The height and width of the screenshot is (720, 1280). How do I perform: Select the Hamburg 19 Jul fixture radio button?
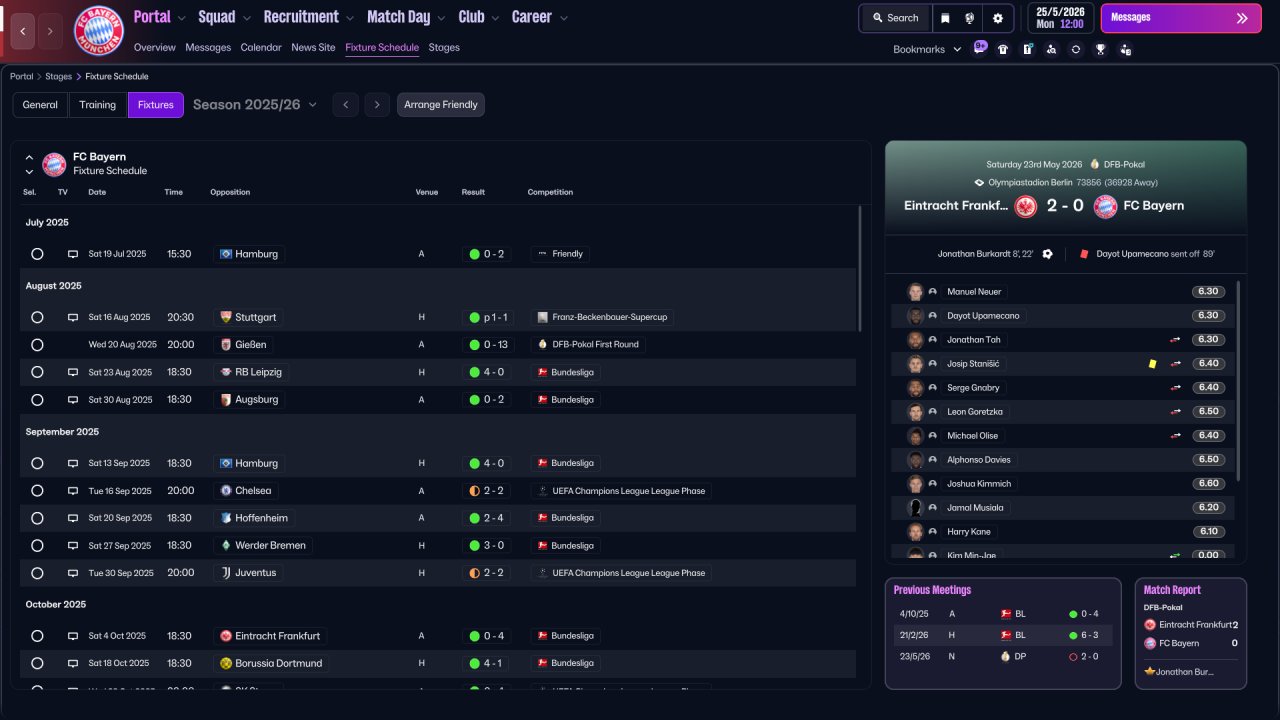(37, 254)
